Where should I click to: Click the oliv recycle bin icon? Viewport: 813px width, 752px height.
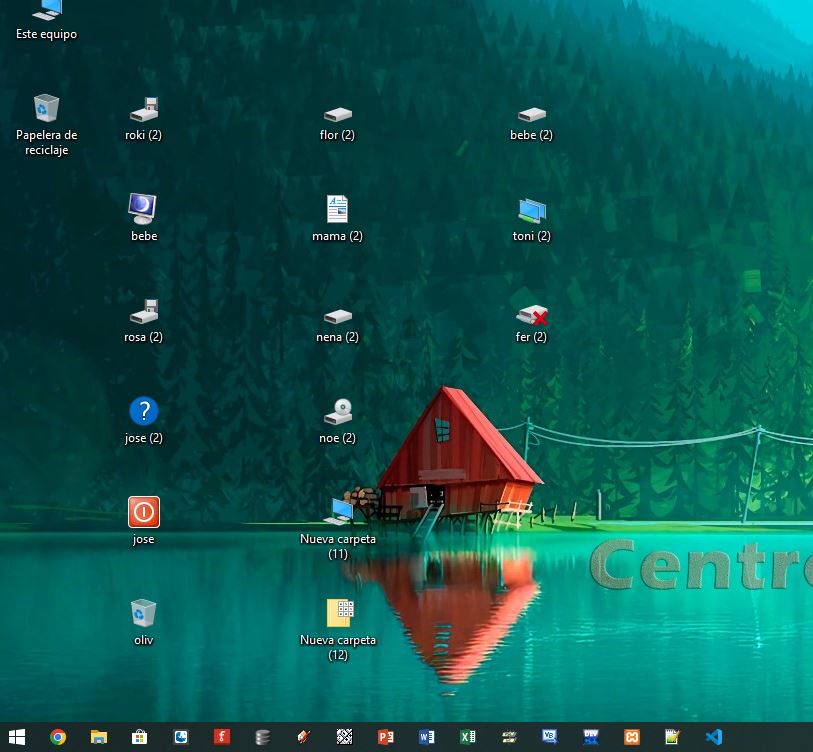pyautogui.click(x=144, y=612)
